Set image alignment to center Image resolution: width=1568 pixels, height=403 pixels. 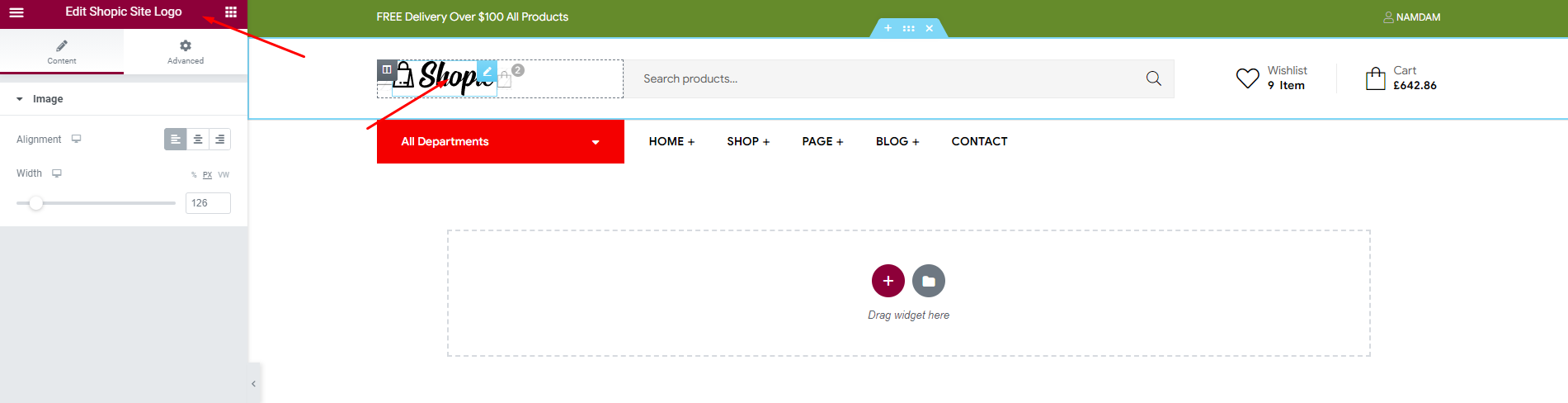click(198, 140)
